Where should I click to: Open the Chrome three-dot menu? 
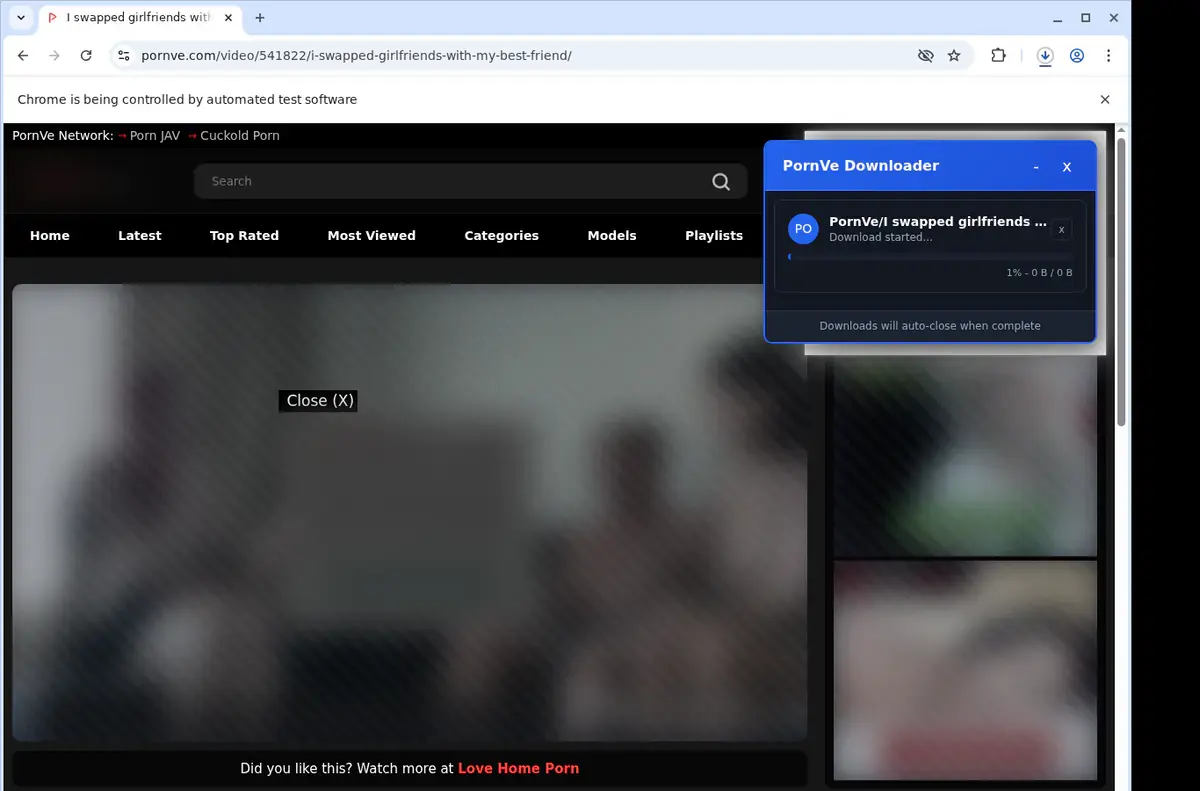point(1109,56)
